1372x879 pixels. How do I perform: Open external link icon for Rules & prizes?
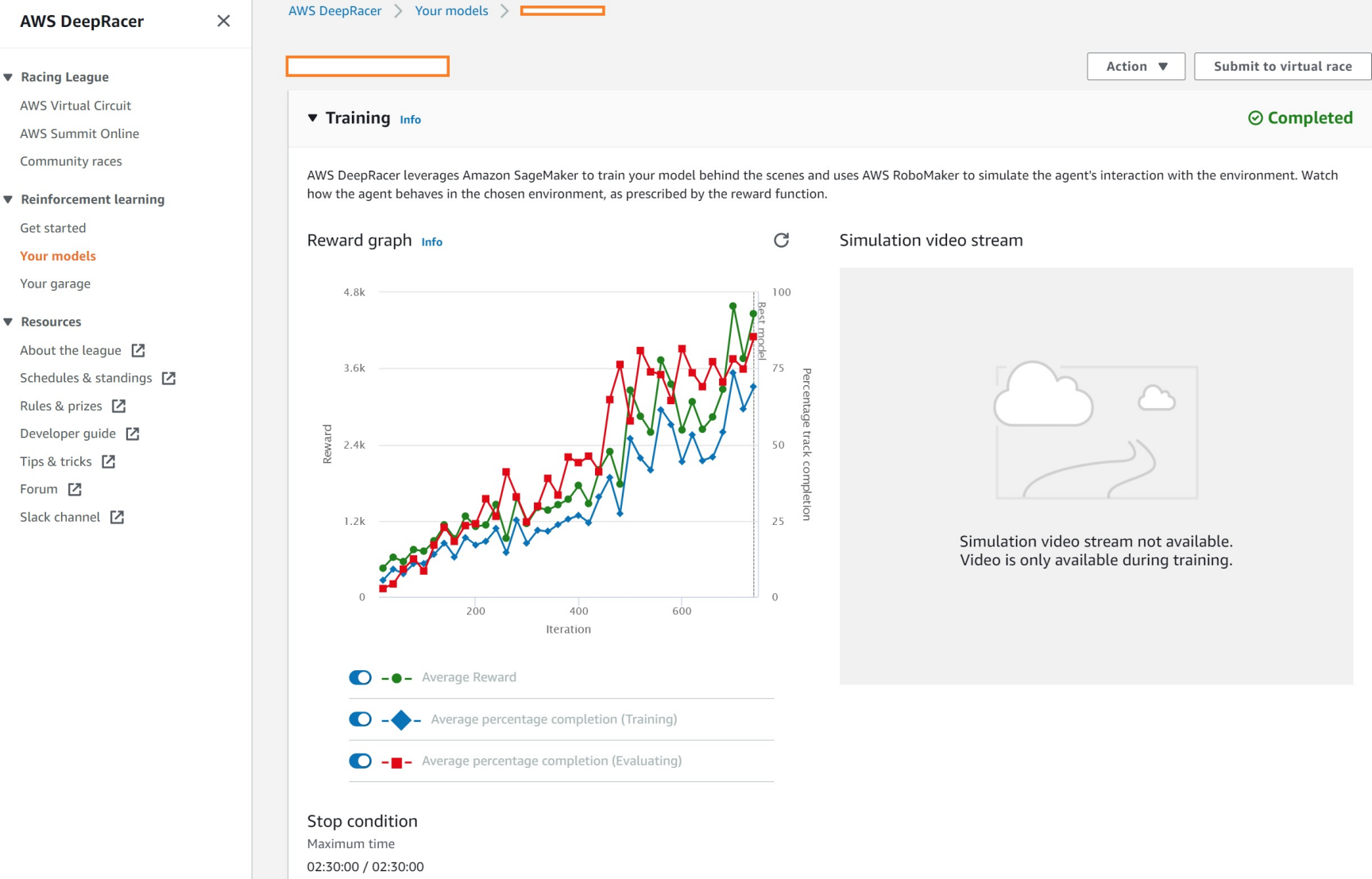point(119,406)
